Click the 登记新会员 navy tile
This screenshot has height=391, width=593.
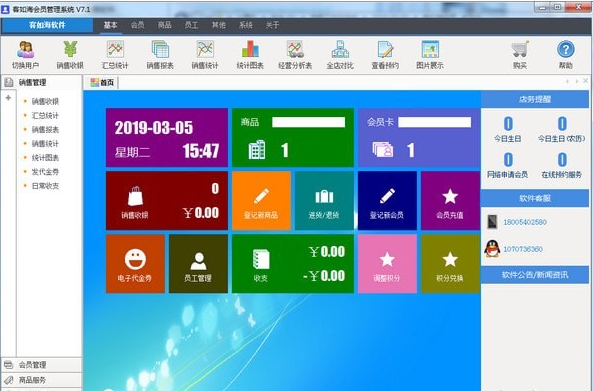tap(387, 200)
